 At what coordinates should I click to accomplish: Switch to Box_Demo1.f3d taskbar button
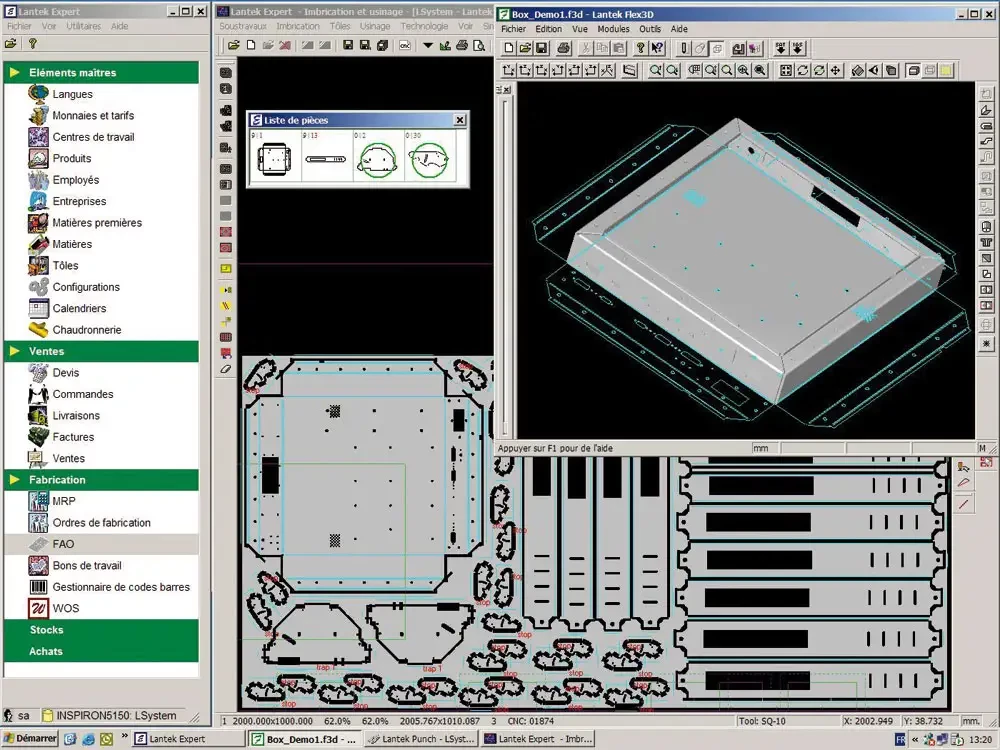pyautogui.click(x=305, y=739)
